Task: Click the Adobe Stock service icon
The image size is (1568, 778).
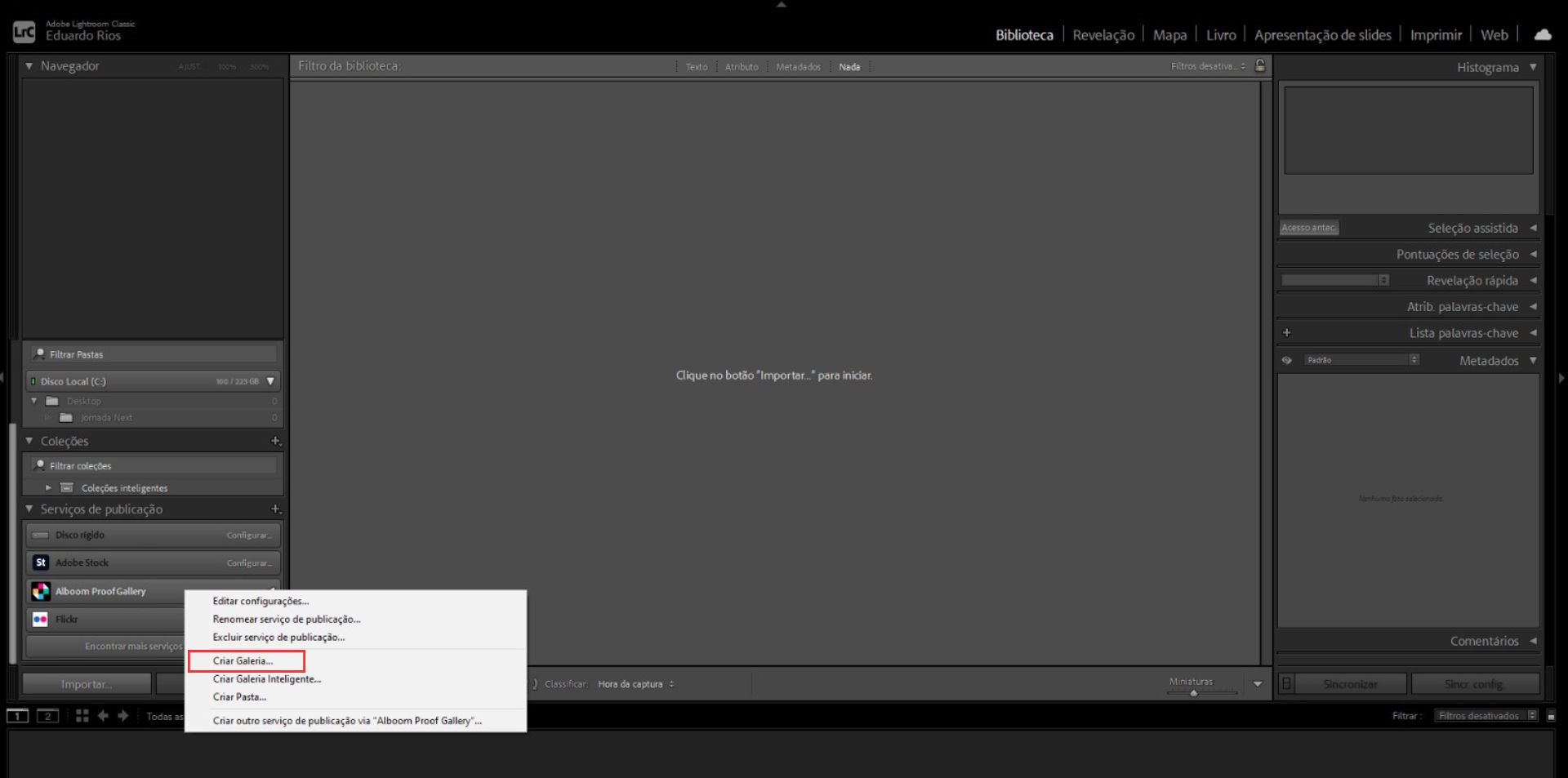Action: click(x=40, y=562)
